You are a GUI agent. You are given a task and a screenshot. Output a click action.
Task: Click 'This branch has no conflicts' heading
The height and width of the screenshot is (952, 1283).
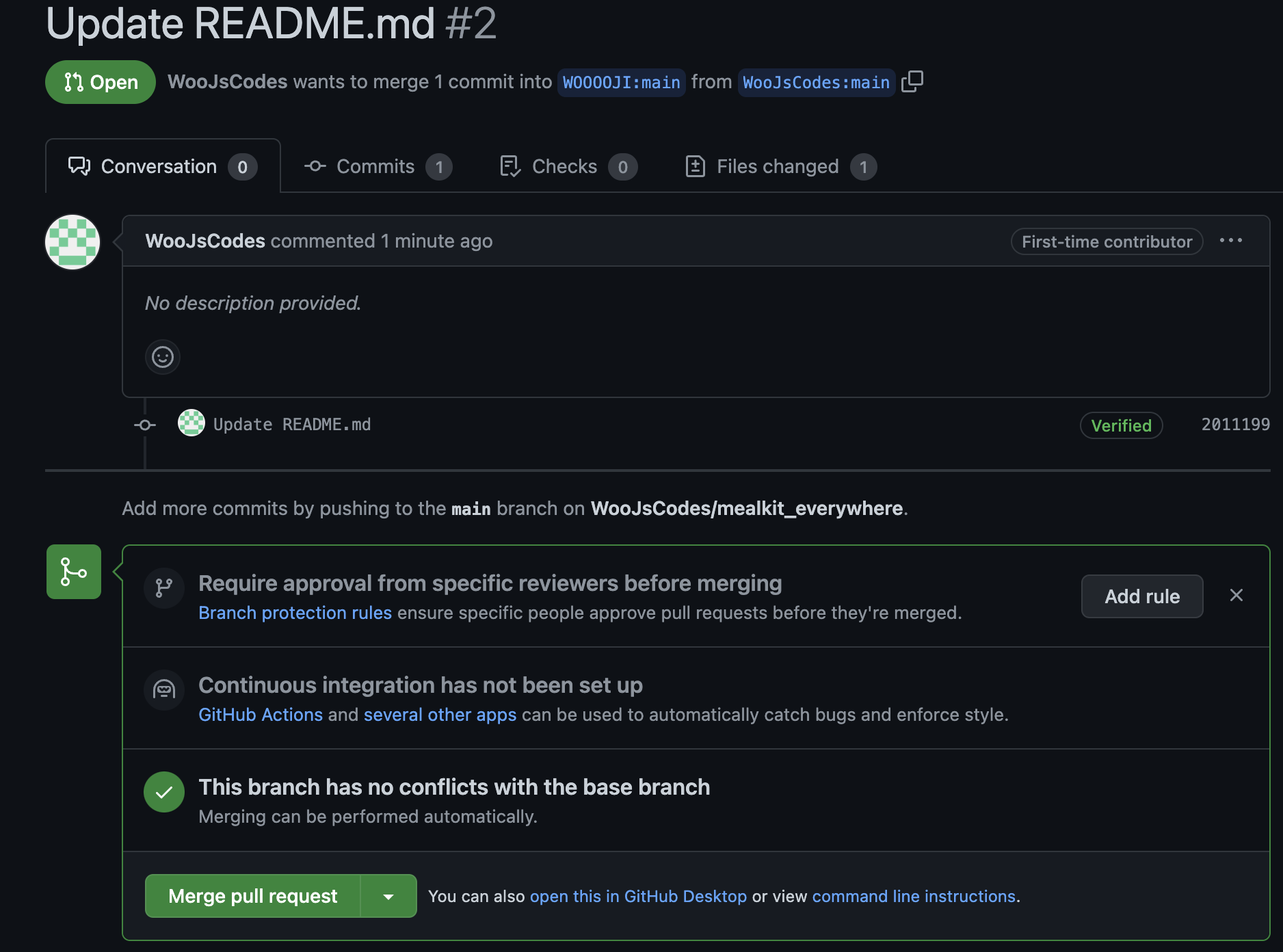tap(454, 787)
